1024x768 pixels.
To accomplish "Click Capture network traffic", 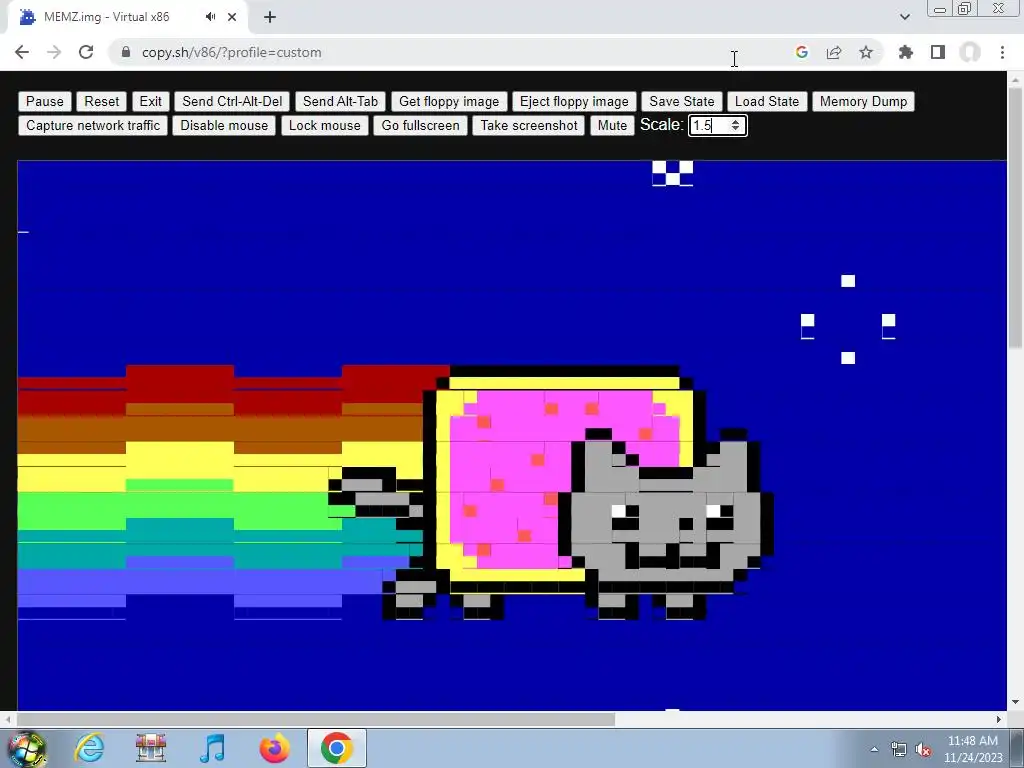I will 93,125.
